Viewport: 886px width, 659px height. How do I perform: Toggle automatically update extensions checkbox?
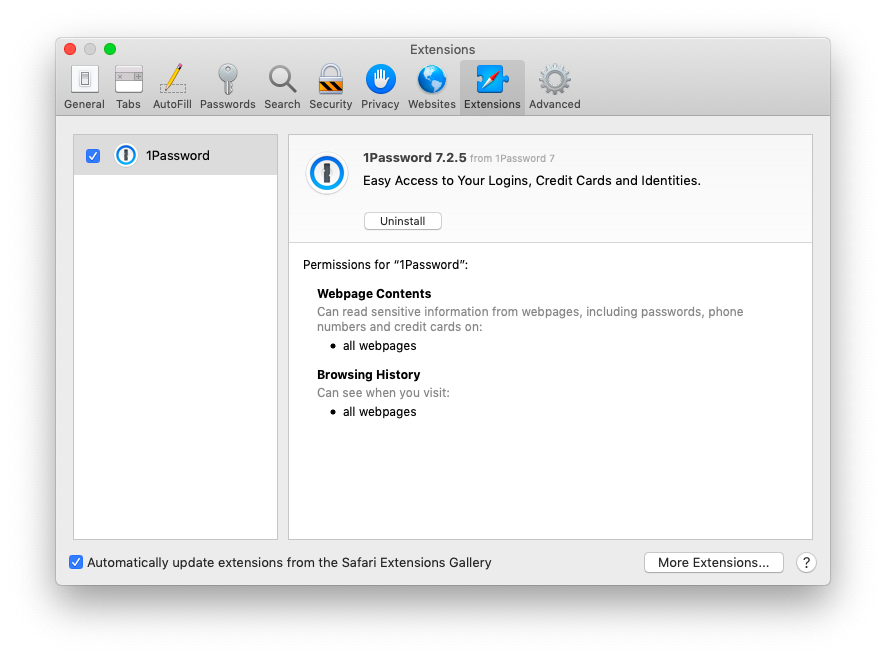[76, 562]
